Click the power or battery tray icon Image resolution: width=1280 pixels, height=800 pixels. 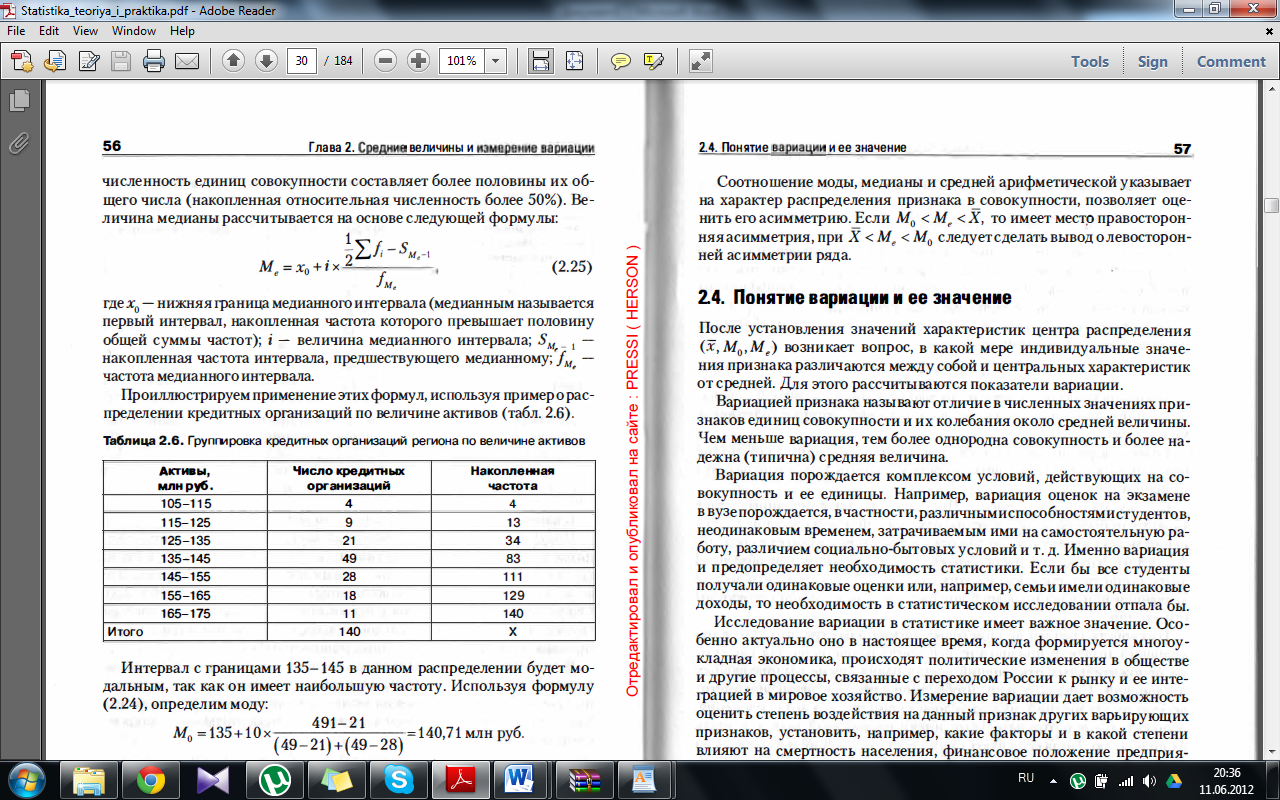click(1102, 780)
